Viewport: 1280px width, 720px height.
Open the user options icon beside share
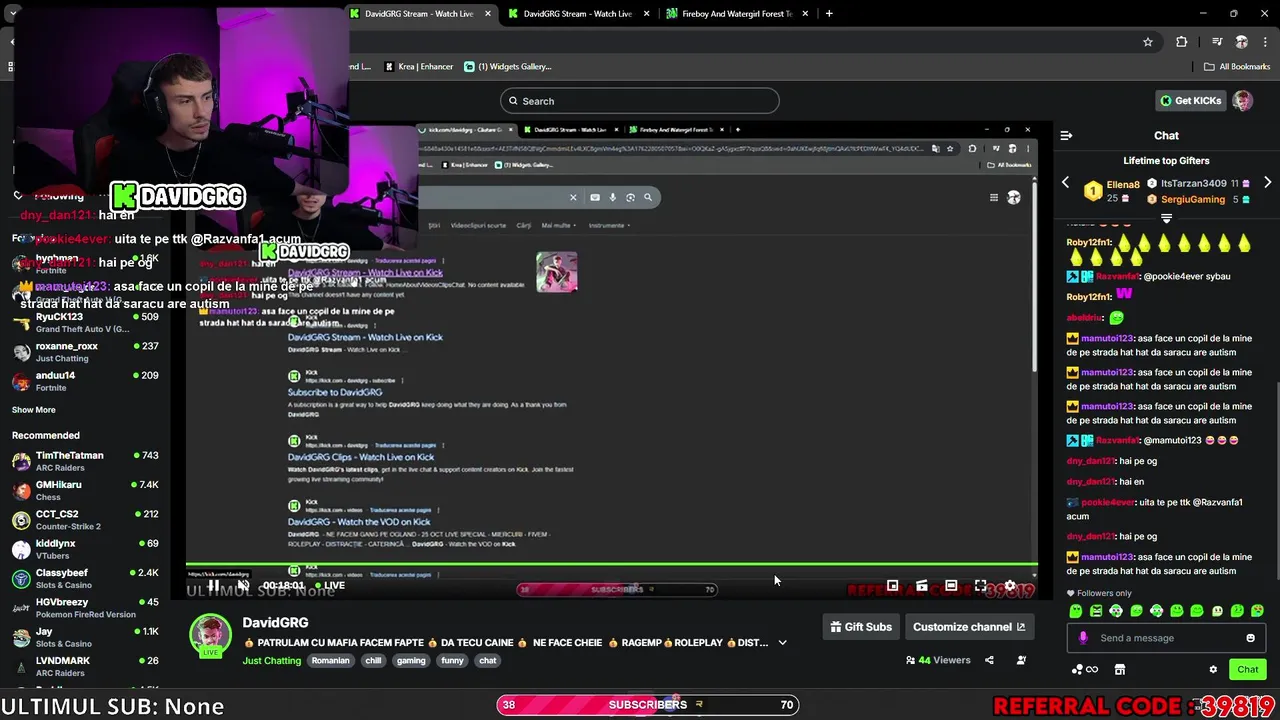click(x=1021, y=660)
